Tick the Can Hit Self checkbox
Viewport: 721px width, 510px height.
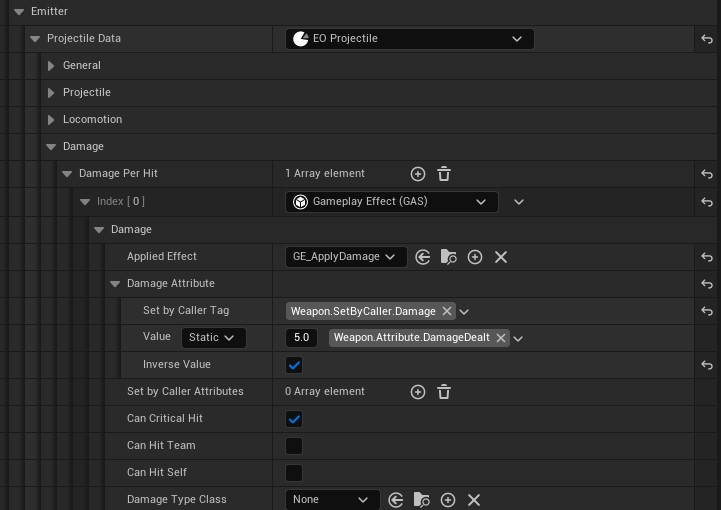point(294,473)
